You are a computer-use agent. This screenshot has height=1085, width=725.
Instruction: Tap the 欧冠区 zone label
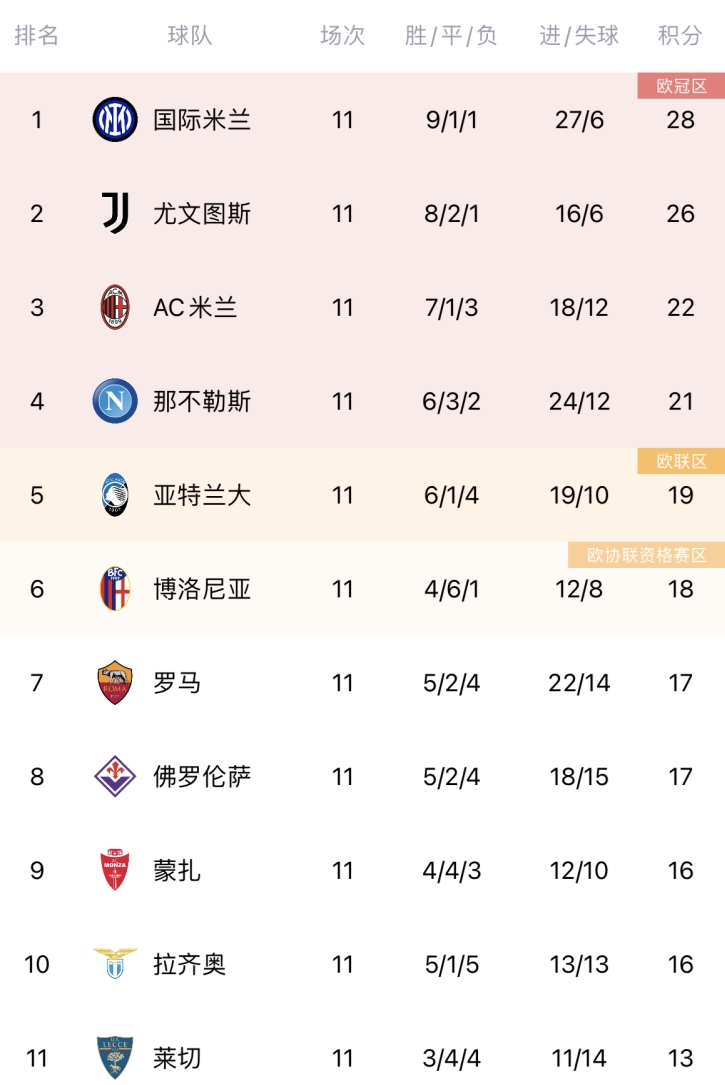681,86
